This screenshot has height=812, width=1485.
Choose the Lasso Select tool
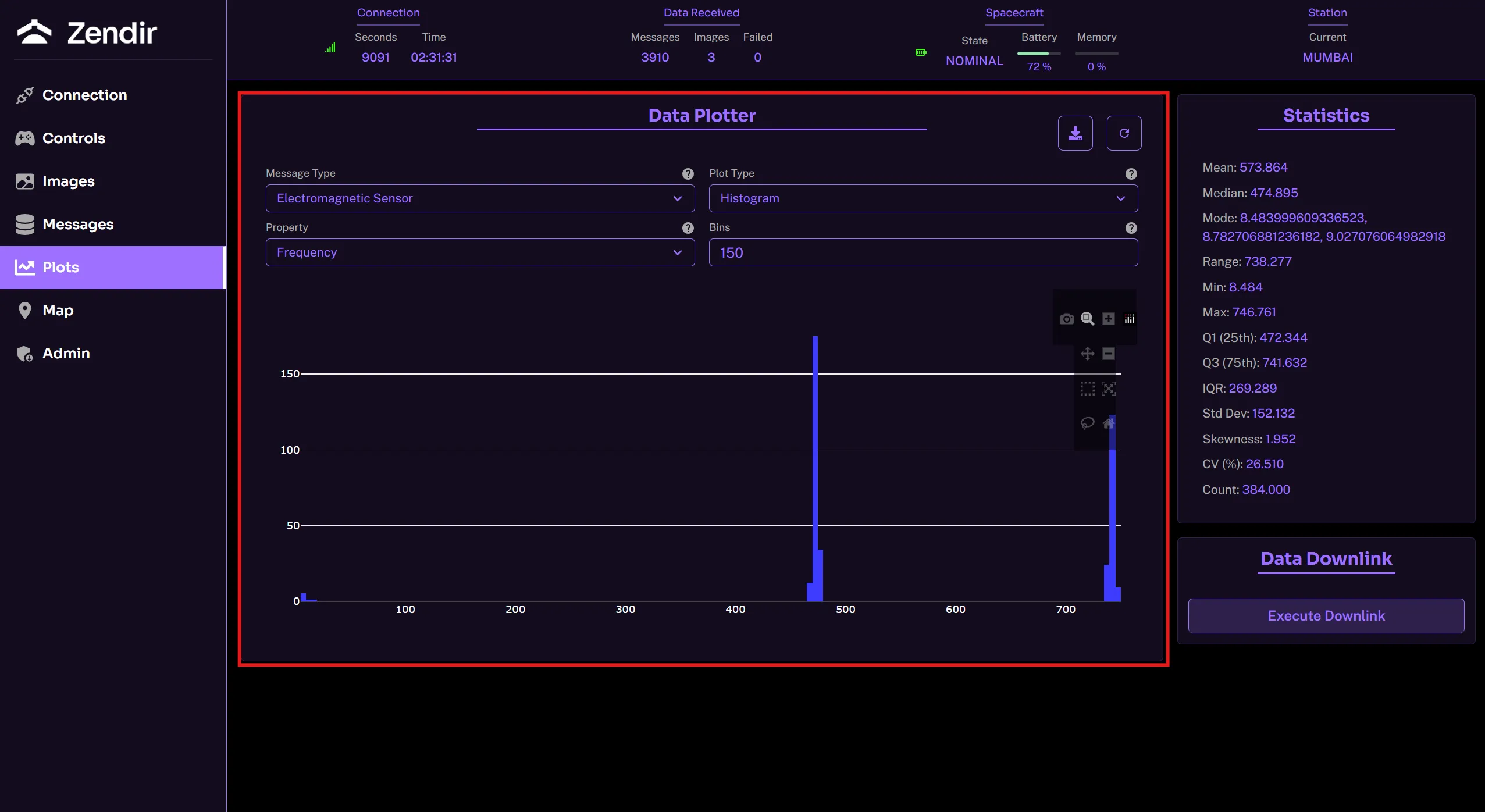pyautogui.click(x=1087, y=423)
